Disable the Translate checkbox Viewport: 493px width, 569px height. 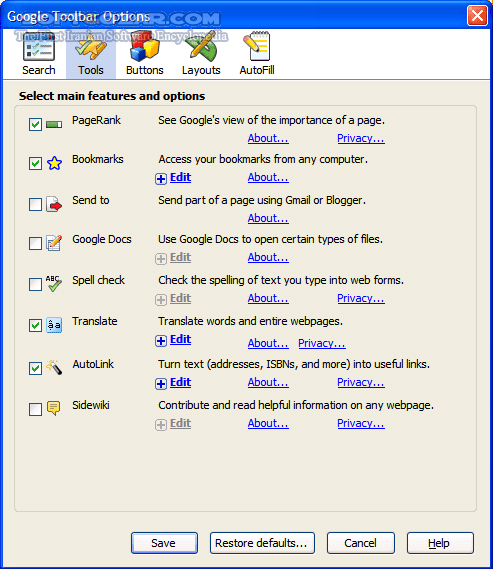pyautogui.click(x=35, y=325)
